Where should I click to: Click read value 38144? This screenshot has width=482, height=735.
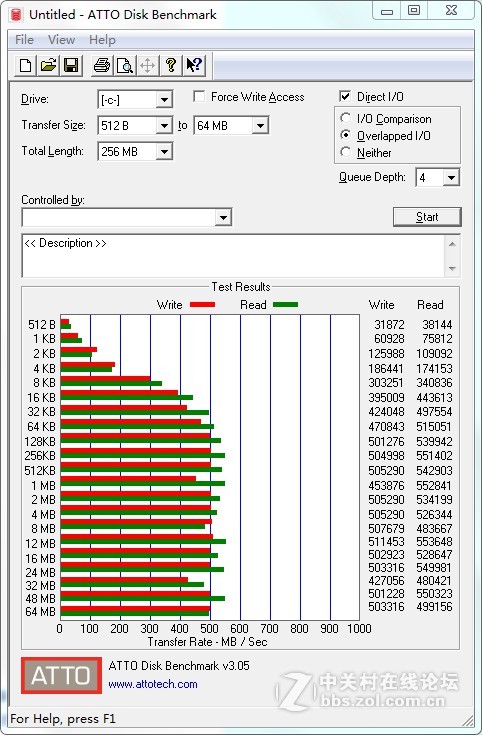tap(437, 324)
